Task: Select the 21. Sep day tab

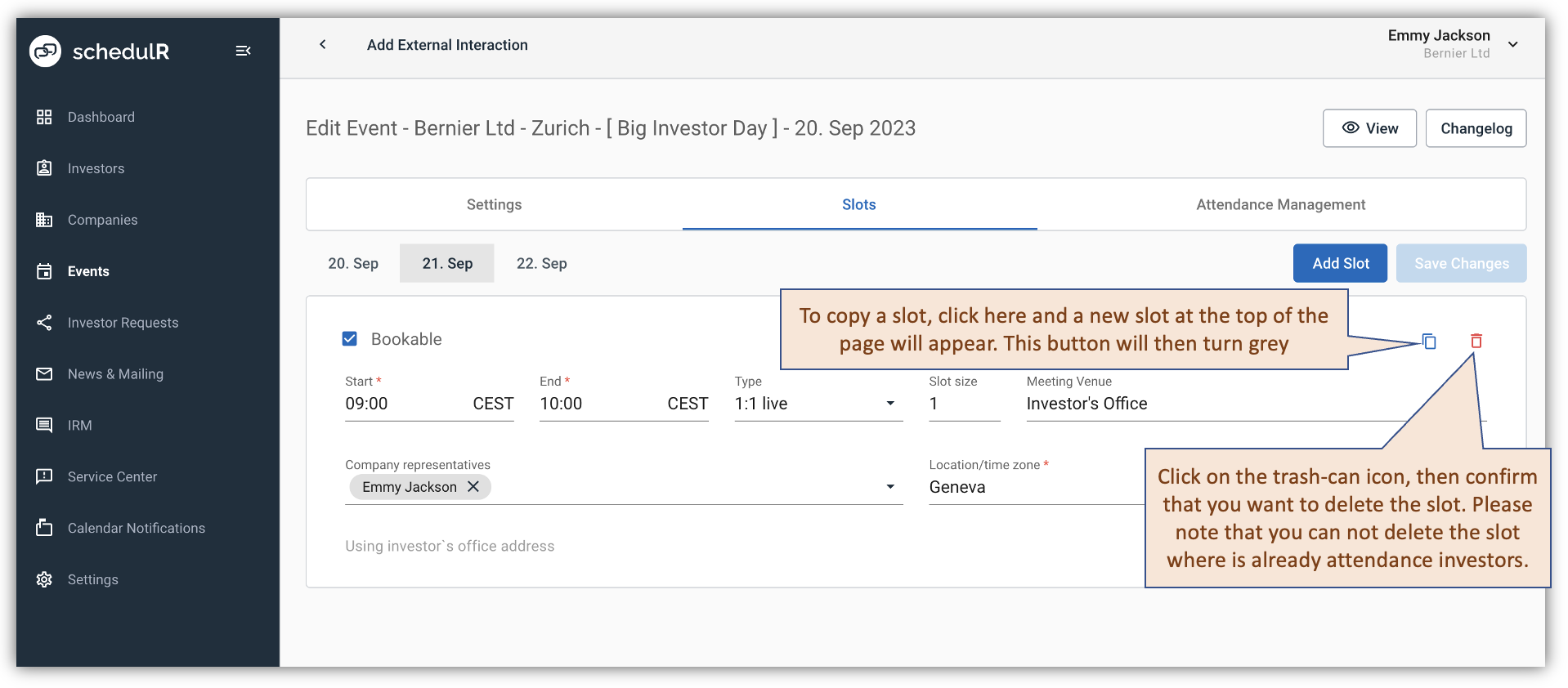Action: (x=447, y=263)
